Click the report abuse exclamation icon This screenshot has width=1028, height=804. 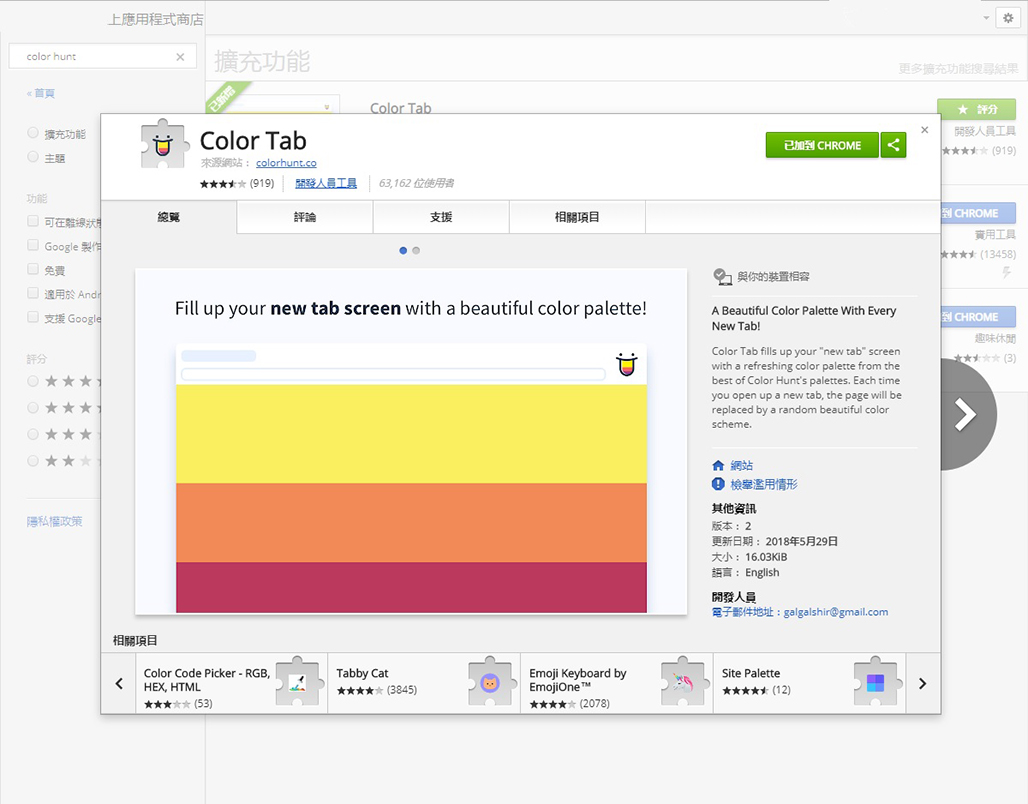coord(718,484)
